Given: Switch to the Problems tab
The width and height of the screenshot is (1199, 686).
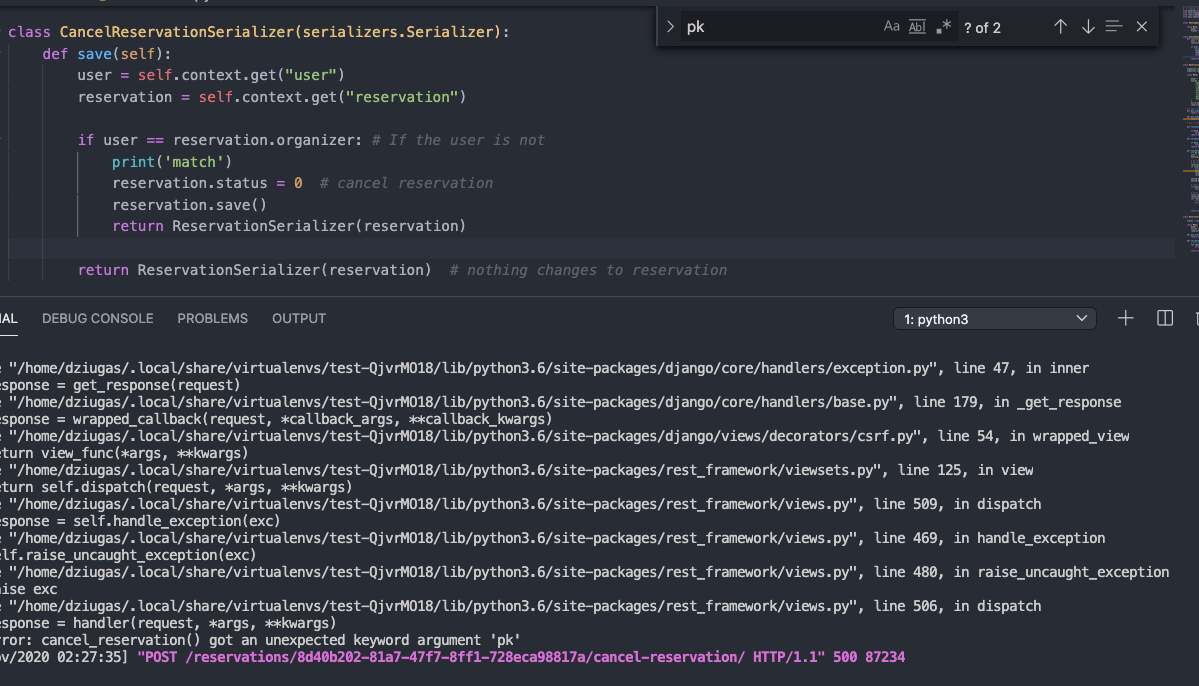Looking at the screenshot, I should (212, 318).
